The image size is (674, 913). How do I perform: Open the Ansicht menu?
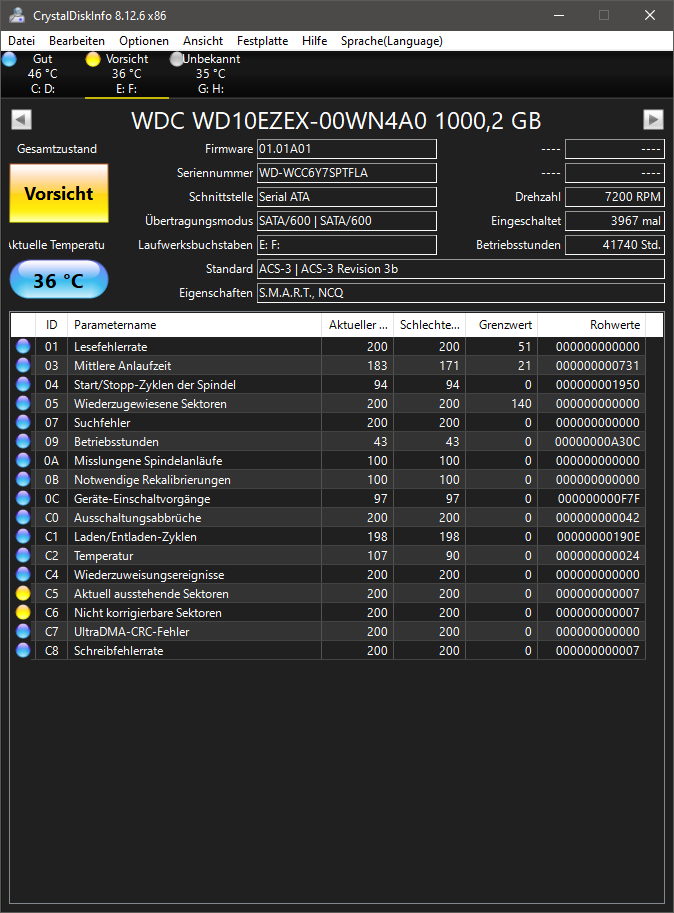(x=203, y=41)
